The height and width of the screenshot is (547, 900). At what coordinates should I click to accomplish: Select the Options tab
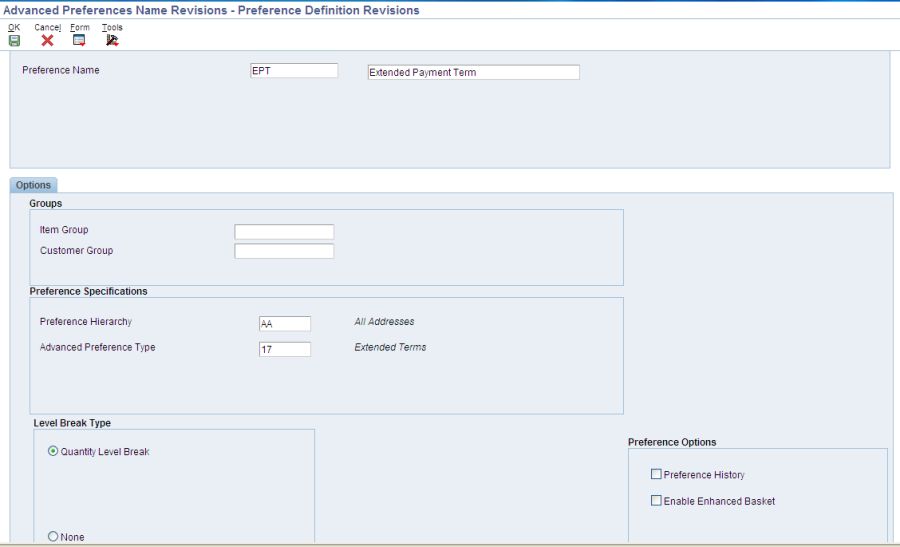coord(33,185)
